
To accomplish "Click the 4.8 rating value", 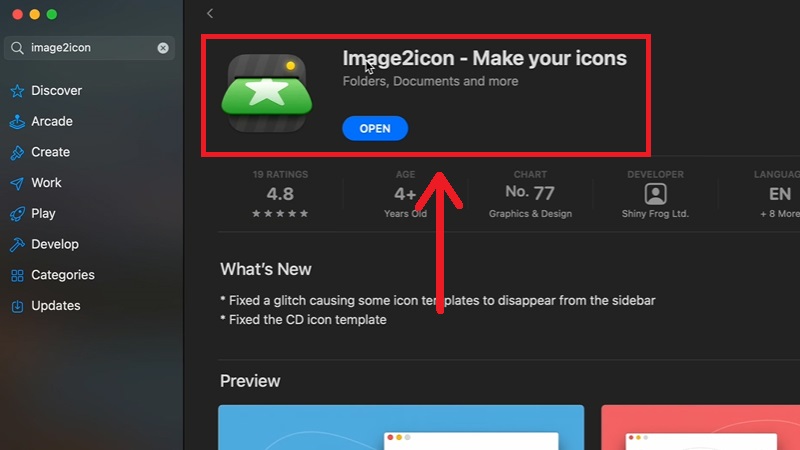I will [280, 194].
